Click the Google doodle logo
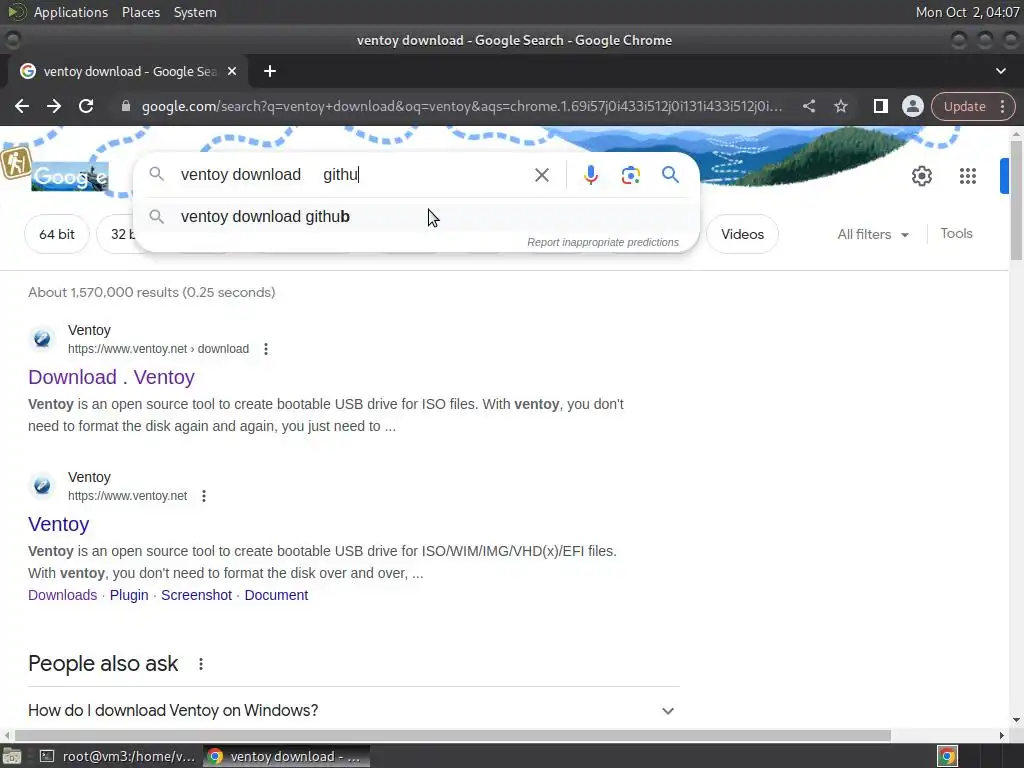Screen dimensions: 1024x768 (69, 176)
